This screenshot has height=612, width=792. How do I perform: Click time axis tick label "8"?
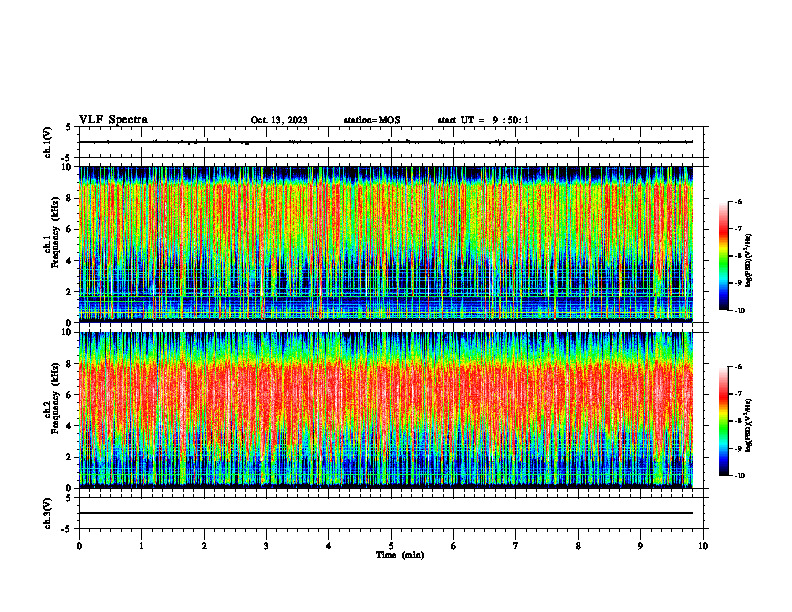578,546
